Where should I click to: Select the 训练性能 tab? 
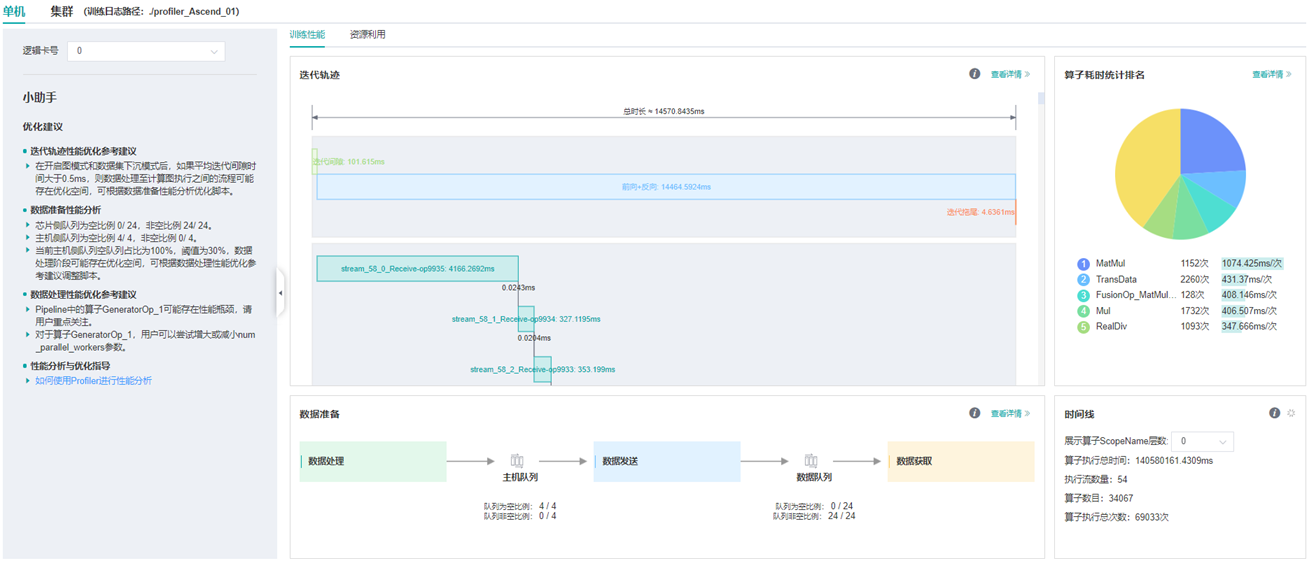(307, 35)
